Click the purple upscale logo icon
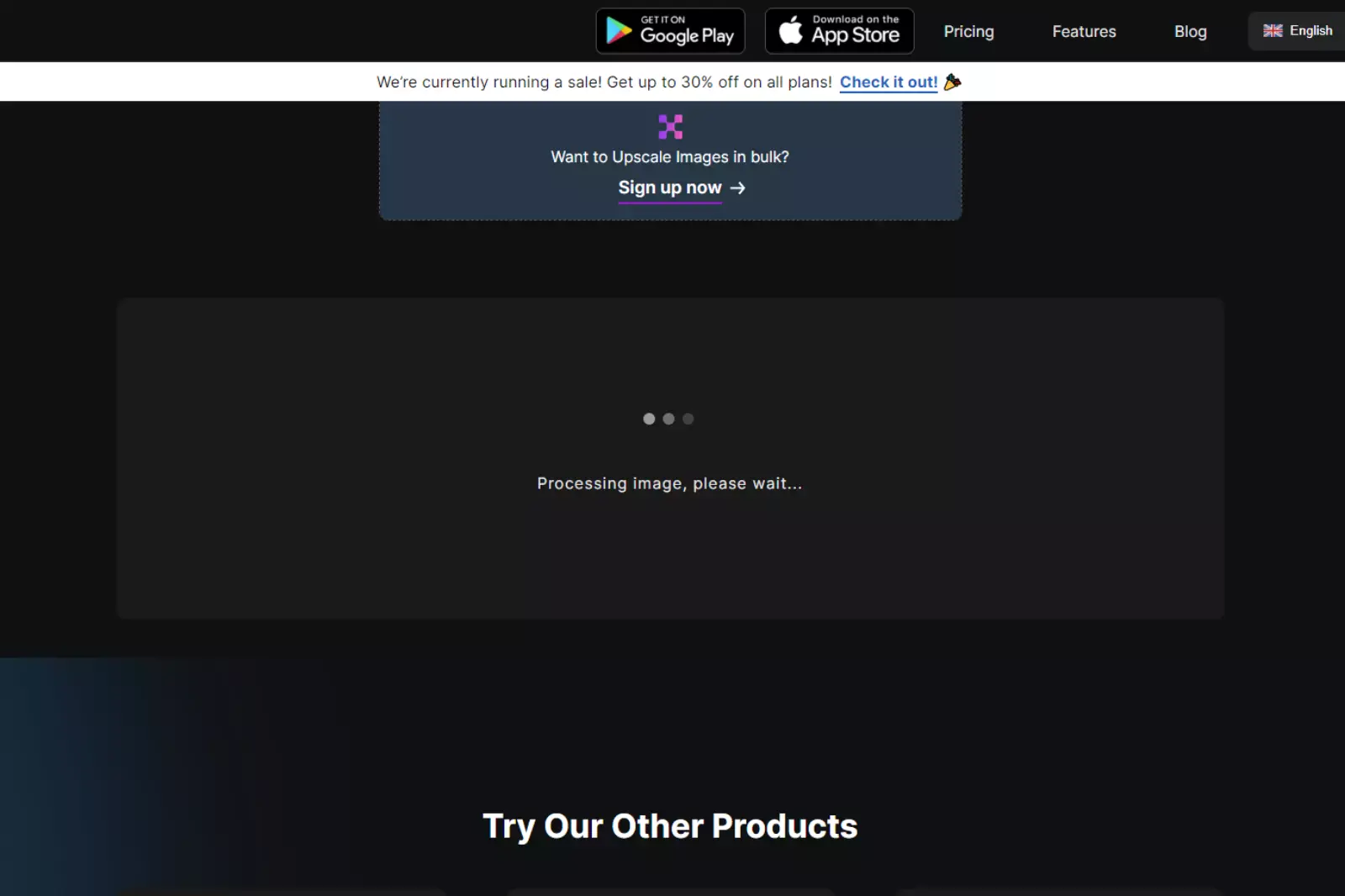This screenshot has height=896, width=1345. [x=670, y=127]
